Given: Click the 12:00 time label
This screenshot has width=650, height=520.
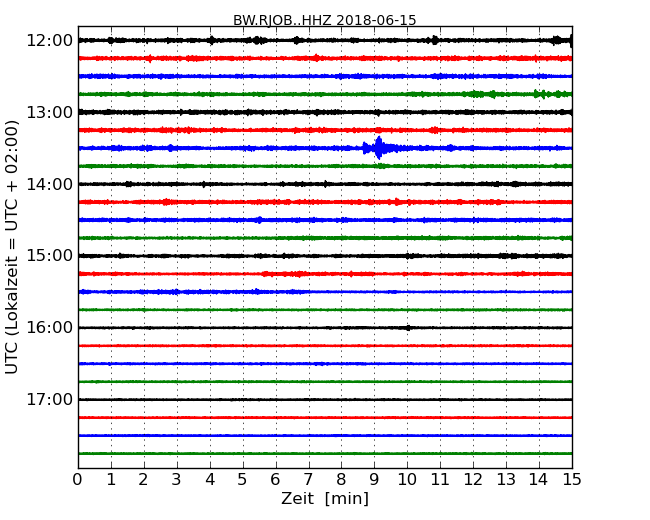Looking at the screenshot, I should (49, 41).
